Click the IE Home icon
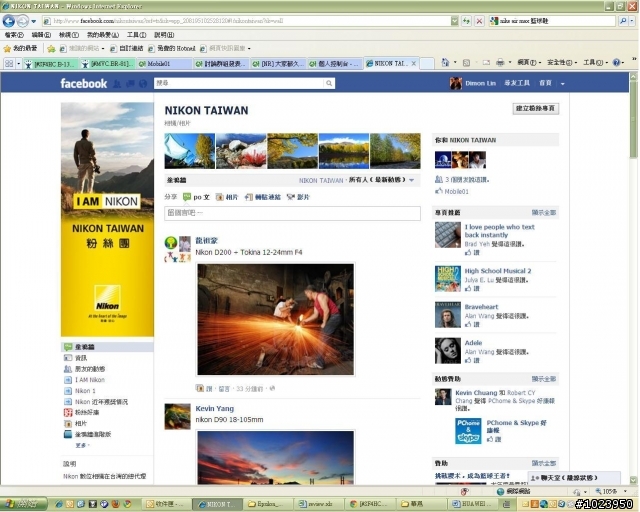 pyautogui.click(x=445, y=62)
